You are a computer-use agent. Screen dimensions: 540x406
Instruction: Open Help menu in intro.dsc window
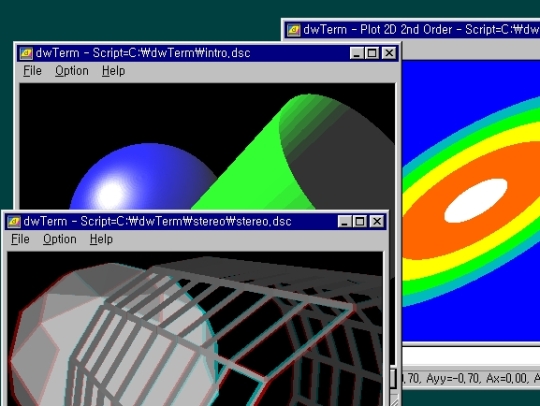coord(113,71)
